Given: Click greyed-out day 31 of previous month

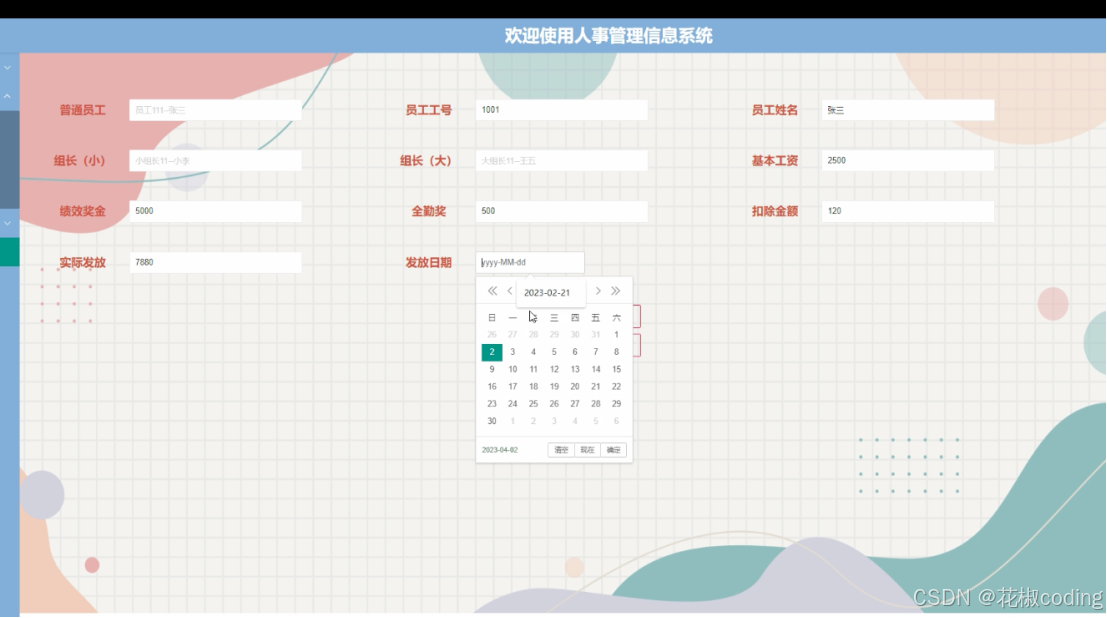Looking at the screenshot, I should click(596, 335).
